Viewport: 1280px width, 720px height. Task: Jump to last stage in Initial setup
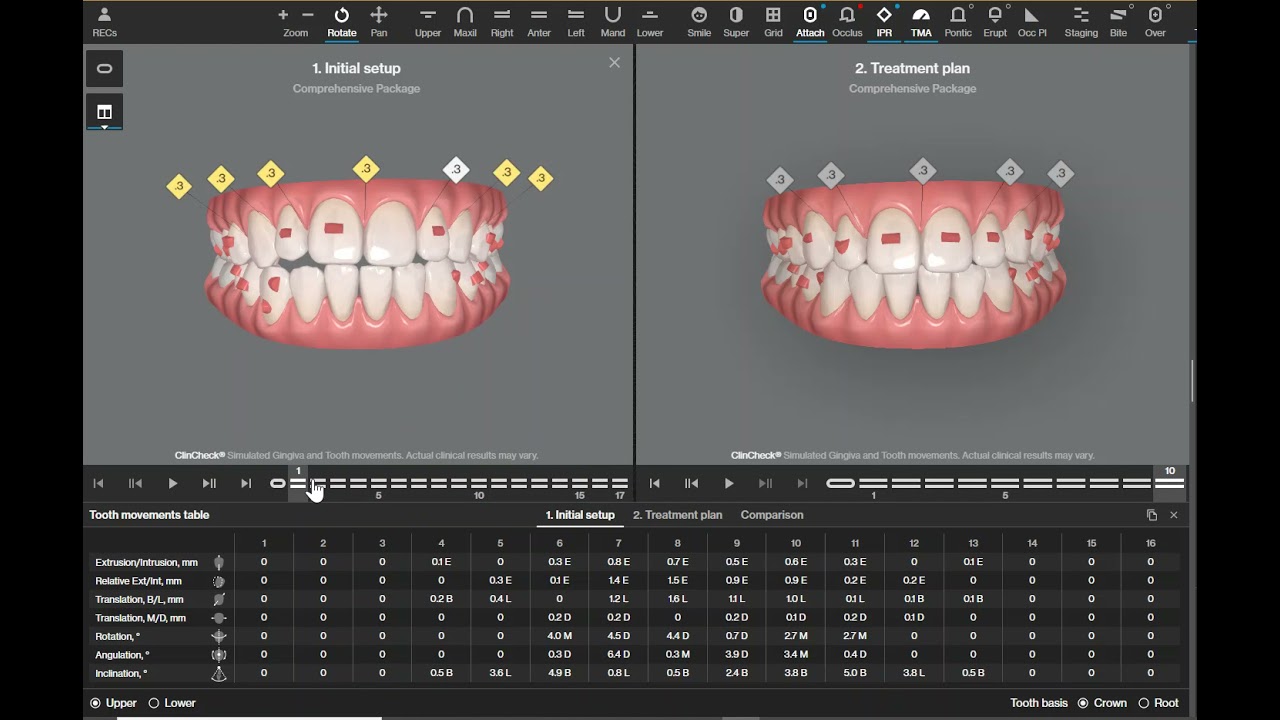246,483
